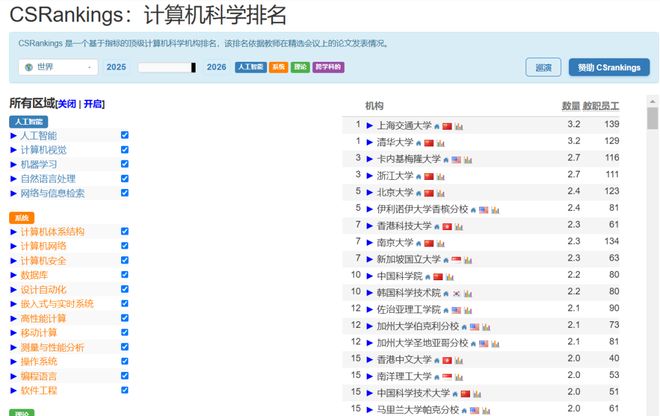Toggle the 数据库 area checkbox
The width and height of the screenshot is (660, 416).
(x=124, y=274)
